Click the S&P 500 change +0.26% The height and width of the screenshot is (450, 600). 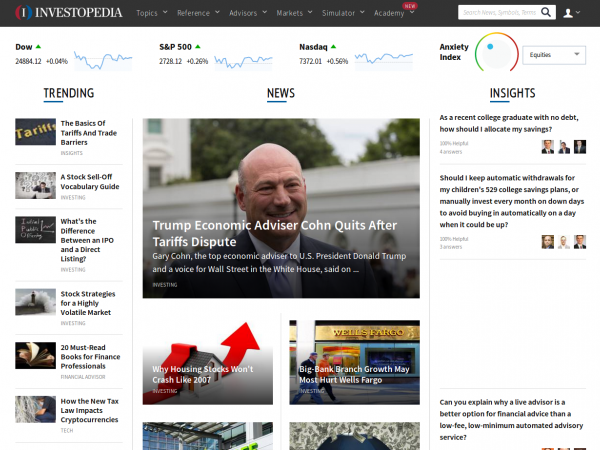(197, 61)
